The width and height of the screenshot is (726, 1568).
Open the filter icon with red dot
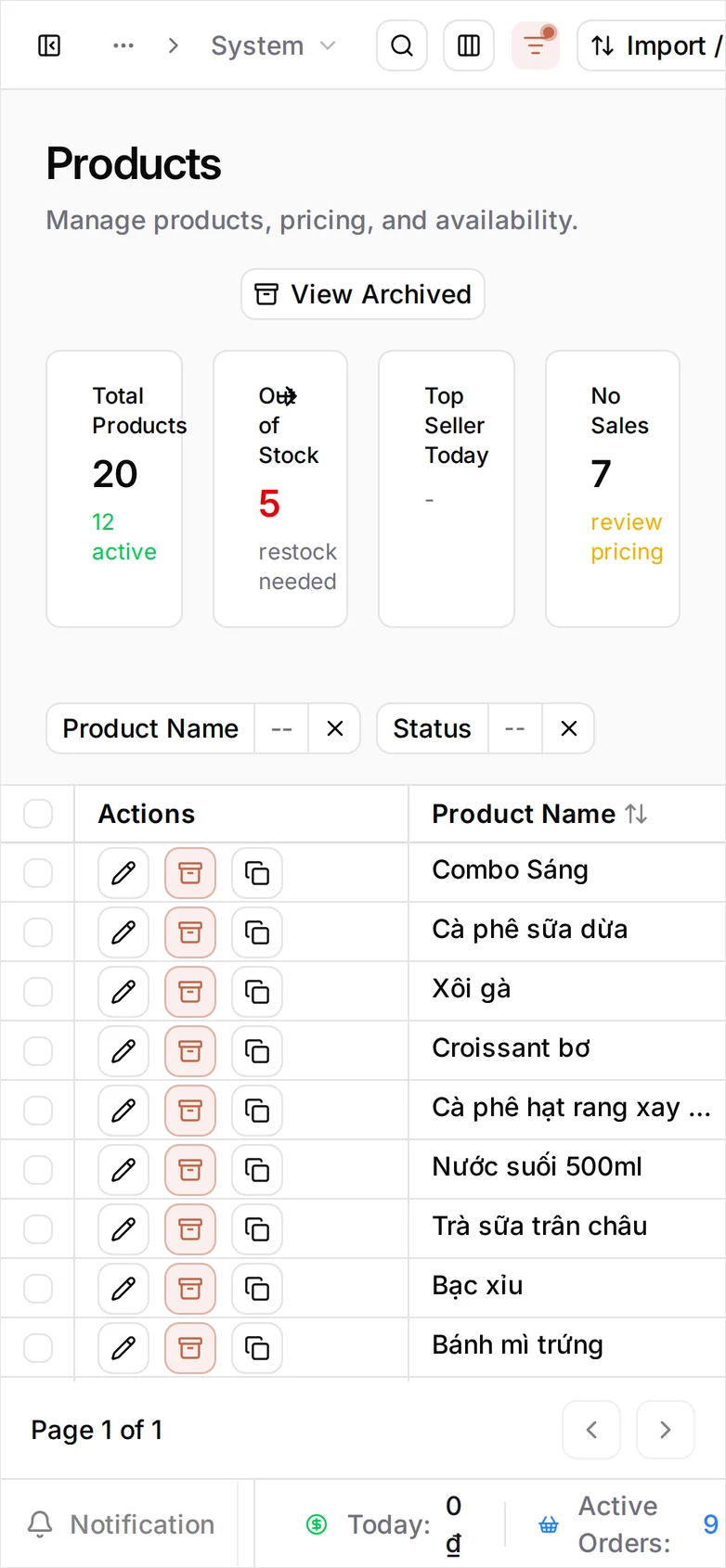[x=536, y=45]
